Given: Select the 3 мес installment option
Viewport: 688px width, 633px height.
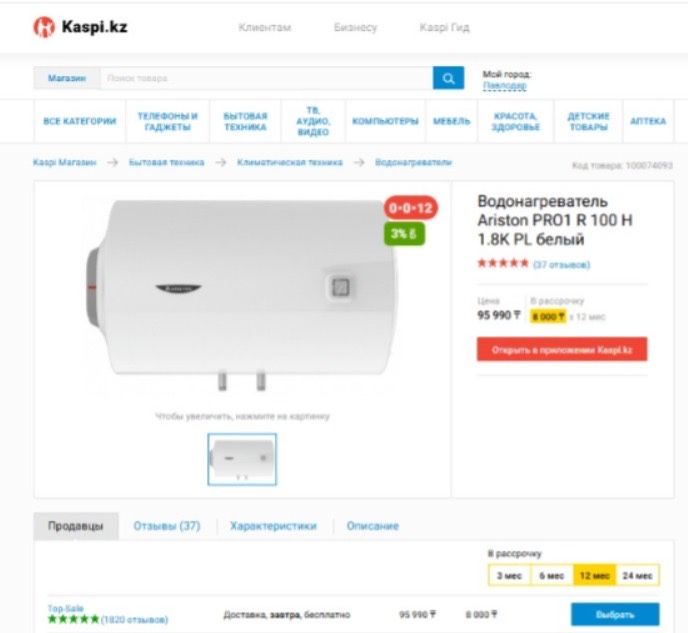Looking at the screenshot, I should (x=509, y=576).
